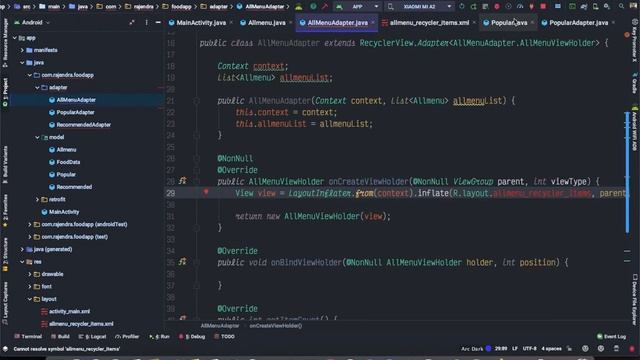
Task: Expand the font folder
Action: coord(30,287)
